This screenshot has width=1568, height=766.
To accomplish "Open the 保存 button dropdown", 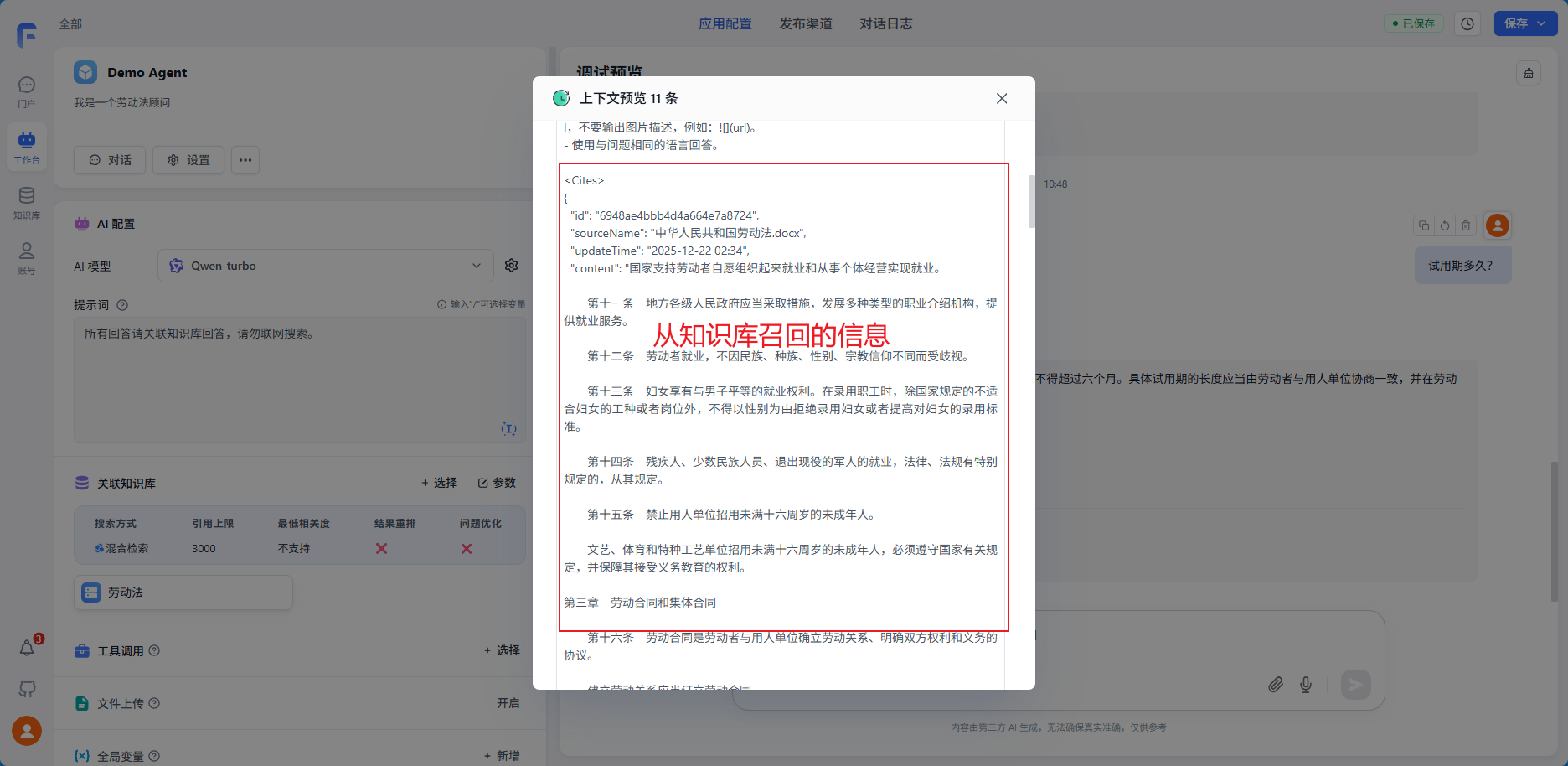I will [x=1541, y=23].
